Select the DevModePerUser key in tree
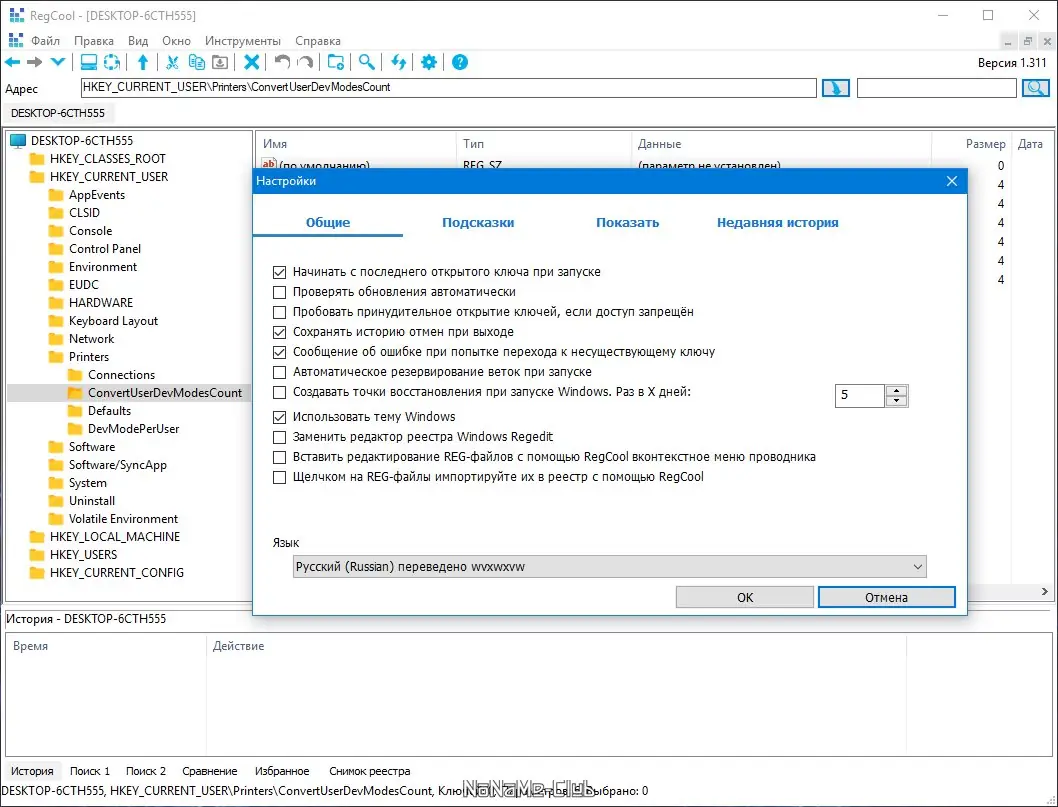The image size is (1058, 807). [x=134, y=429]
